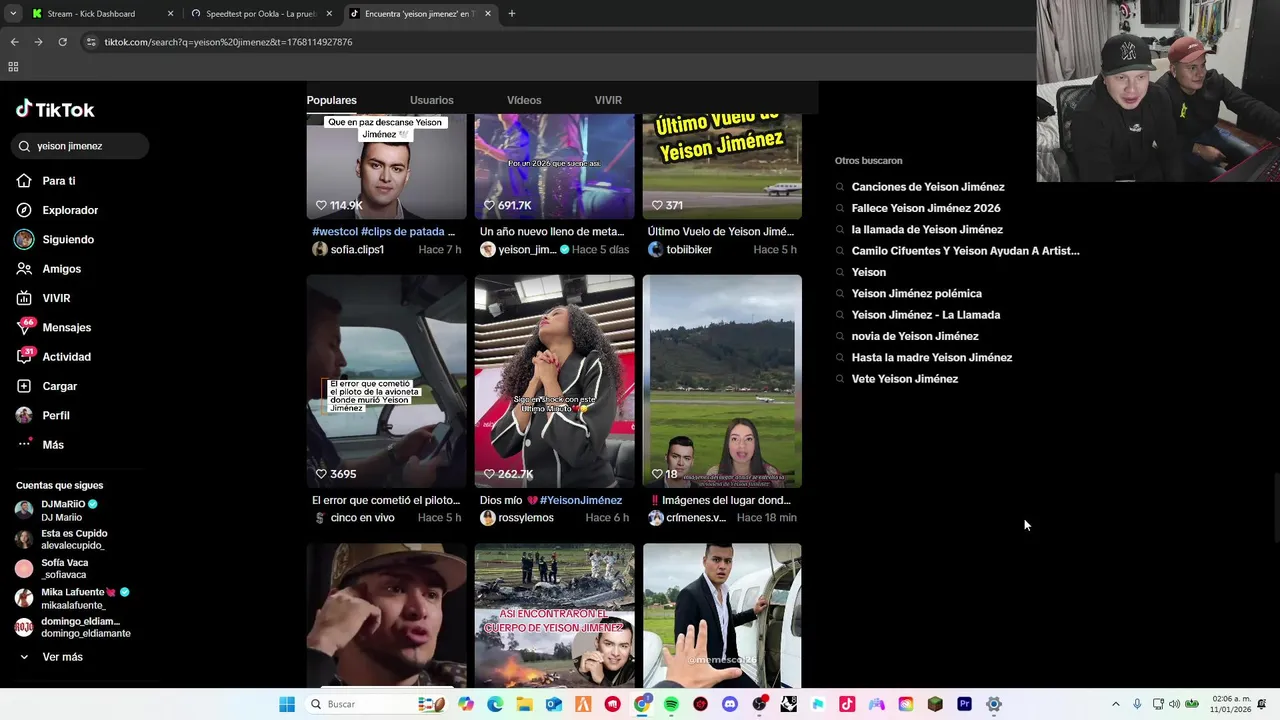Click #YeisonJiménez hashtag in rossylemos caption
Image resolution: width=1280 pixels, height=720 pixels.
pyautogui.click(x=581, y=500)
